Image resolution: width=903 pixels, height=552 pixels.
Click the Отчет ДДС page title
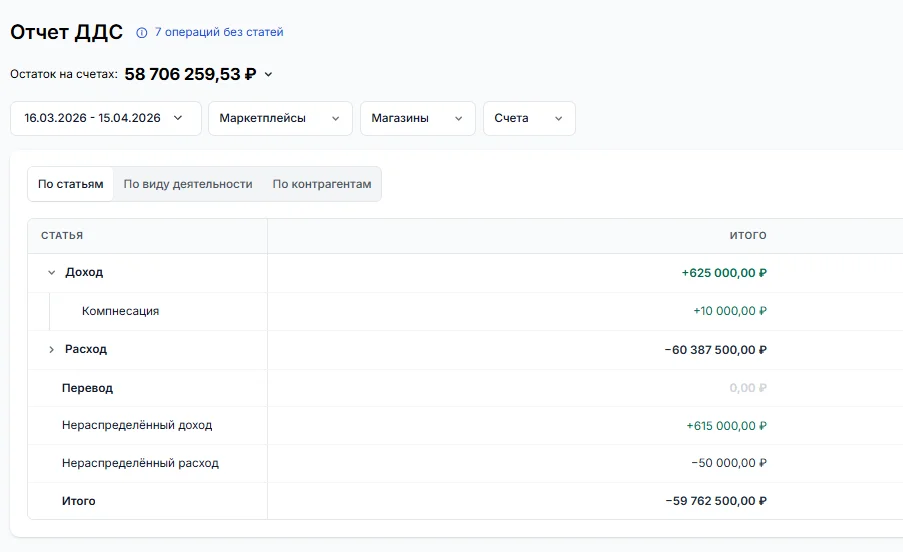[x=67, y=32]
